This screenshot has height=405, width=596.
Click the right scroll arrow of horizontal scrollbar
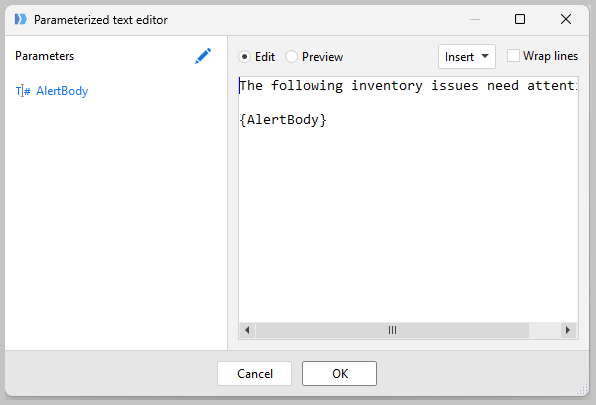[x=568, y=330]
